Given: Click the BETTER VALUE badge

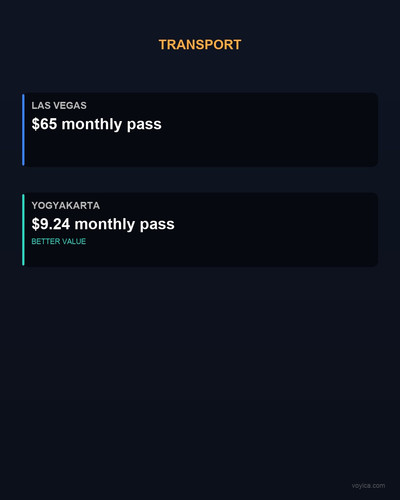Looking at the screenshot, I should click(59, 241).
